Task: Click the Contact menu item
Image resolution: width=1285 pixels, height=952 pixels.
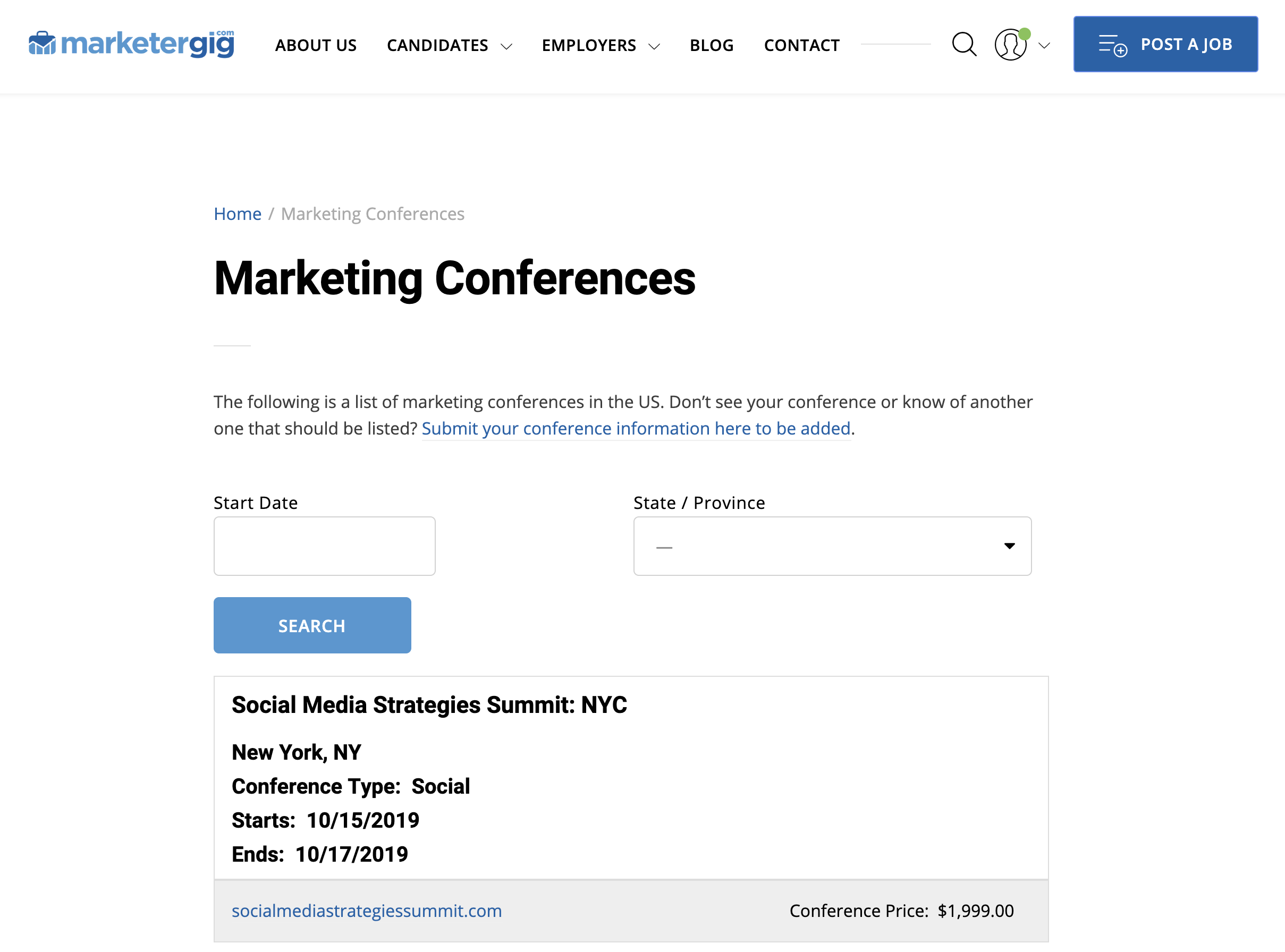Action: 802,45
